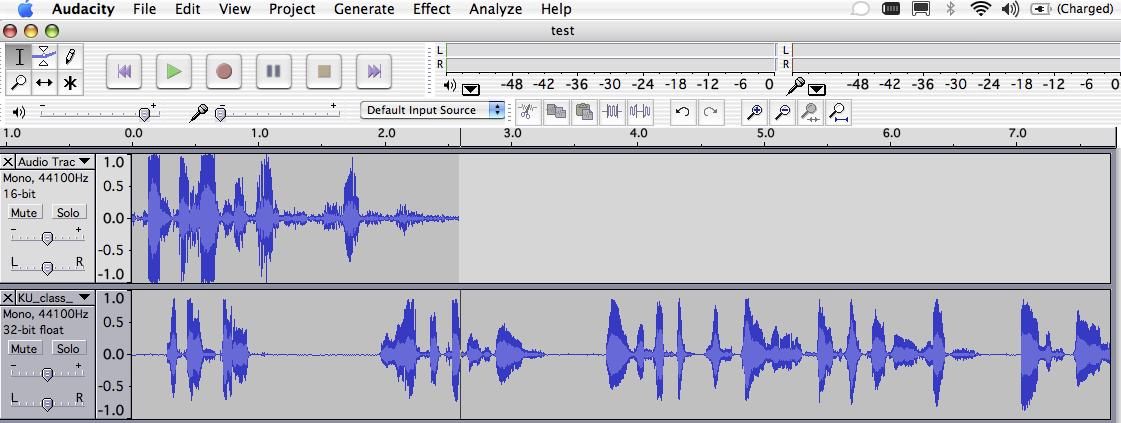Start playback with the Play button
This screenshot has width=1121, height=423.
(x=174, y=71)
